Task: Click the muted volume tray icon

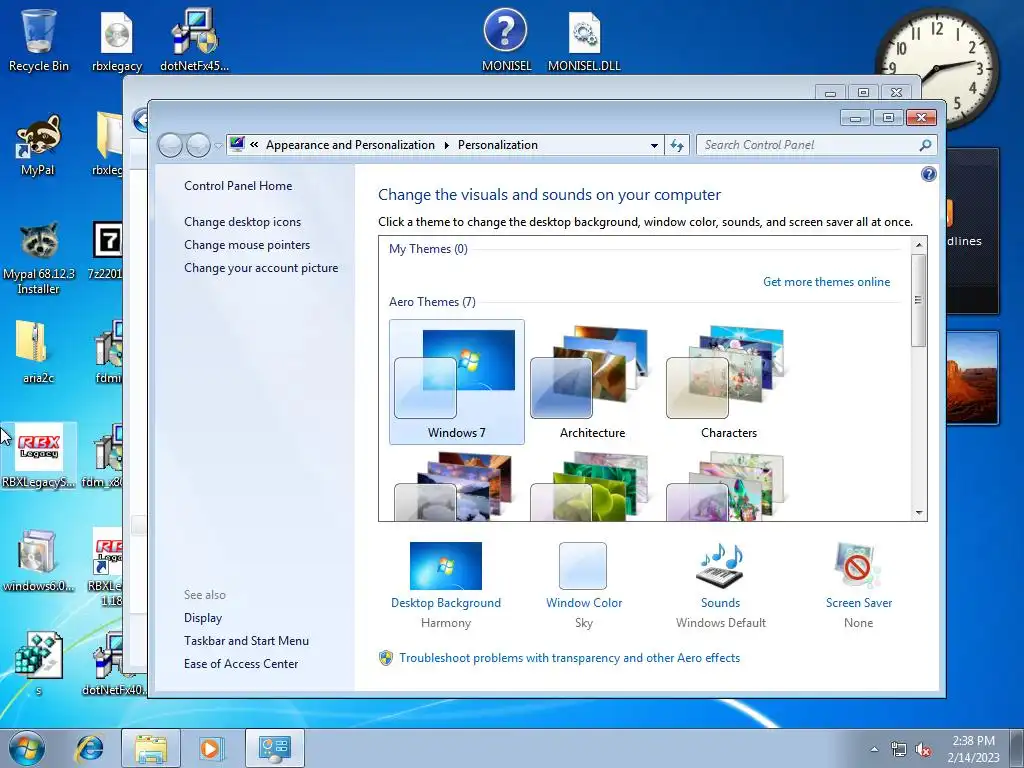Action: [x=923, y=750]
